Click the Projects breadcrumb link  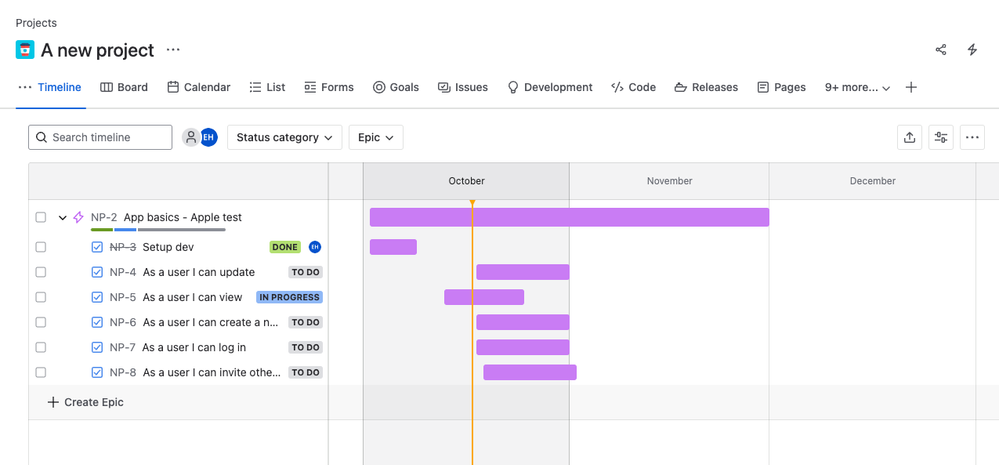36,23
